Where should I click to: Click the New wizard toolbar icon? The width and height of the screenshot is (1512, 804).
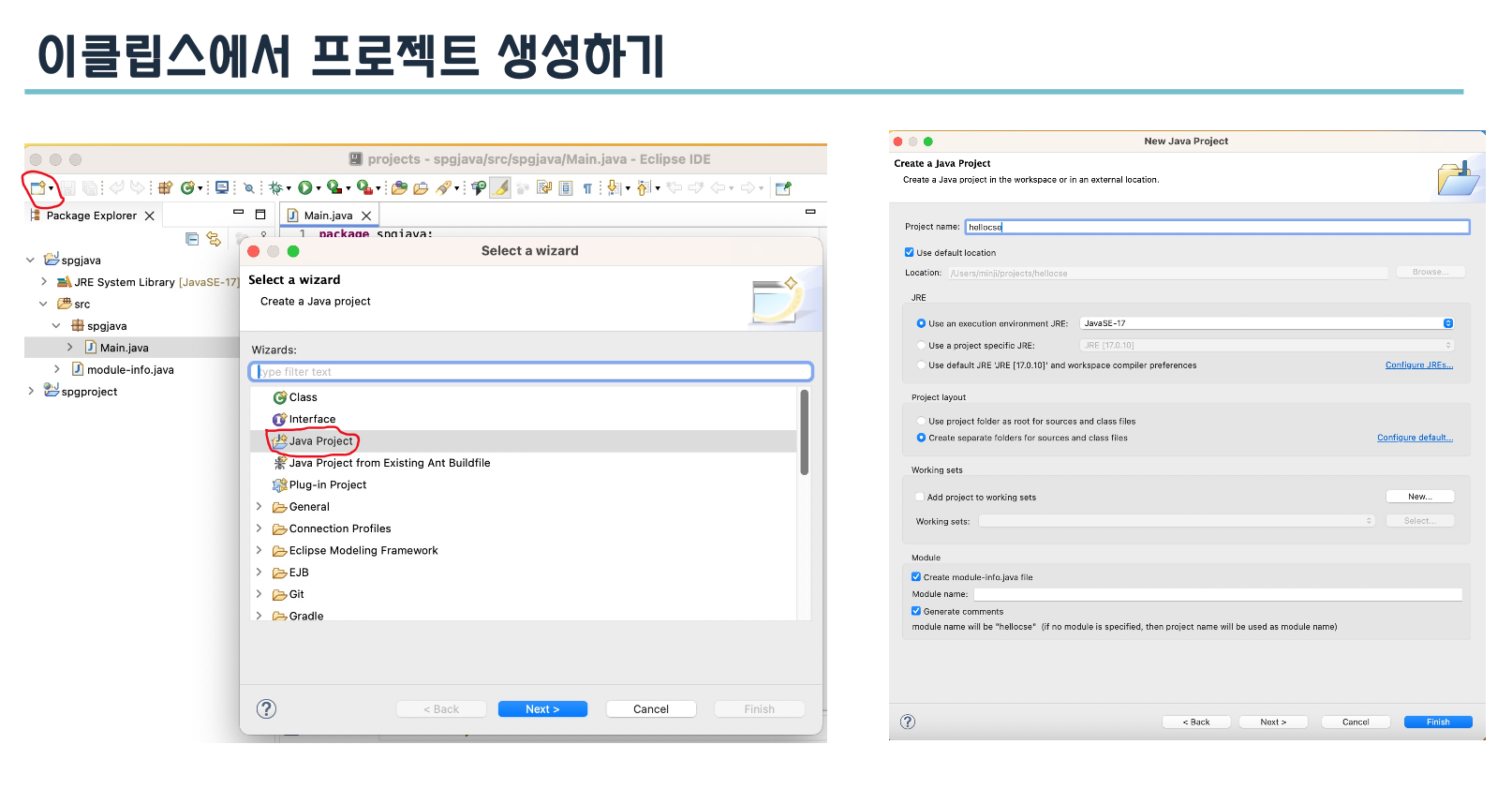37,188
